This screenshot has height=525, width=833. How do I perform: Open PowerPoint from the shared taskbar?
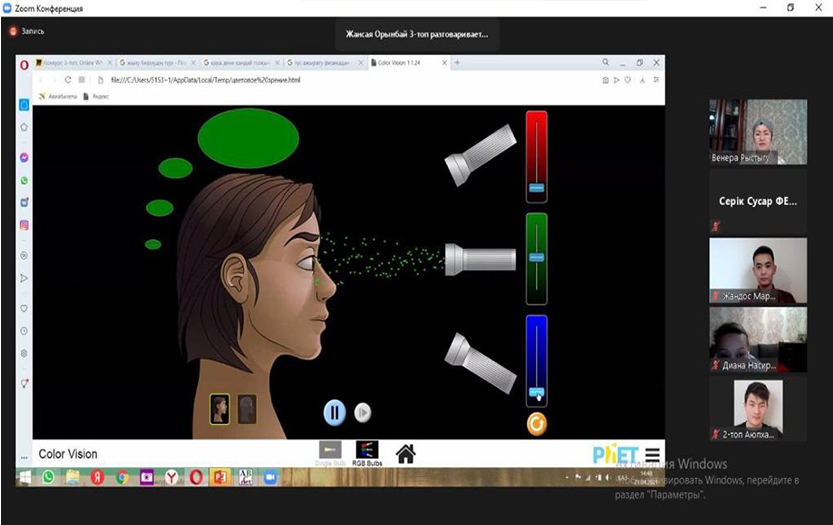220,477
